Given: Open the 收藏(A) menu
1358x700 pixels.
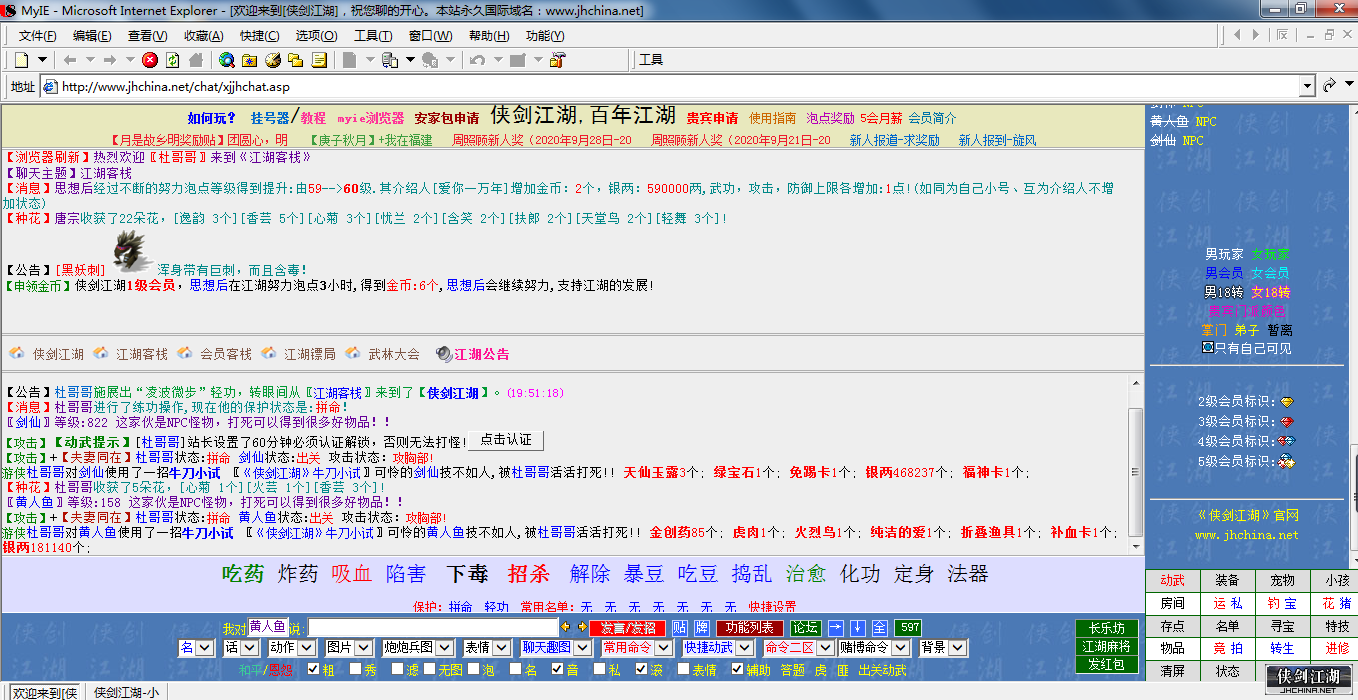Looking at the screenshot, I should (203, 36).
